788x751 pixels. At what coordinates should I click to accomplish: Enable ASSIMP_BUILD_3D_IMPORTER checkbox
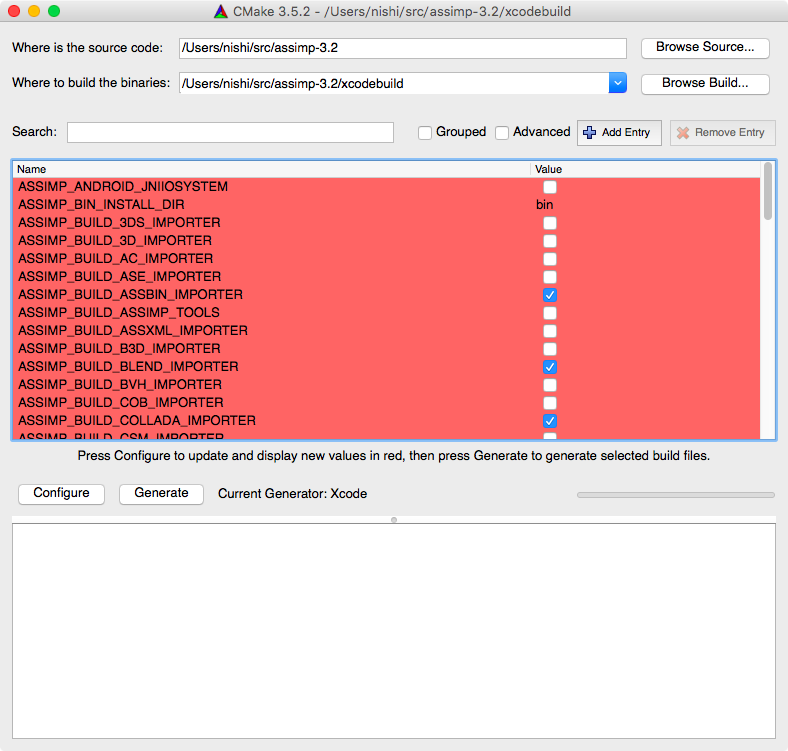tap(550, 241)
